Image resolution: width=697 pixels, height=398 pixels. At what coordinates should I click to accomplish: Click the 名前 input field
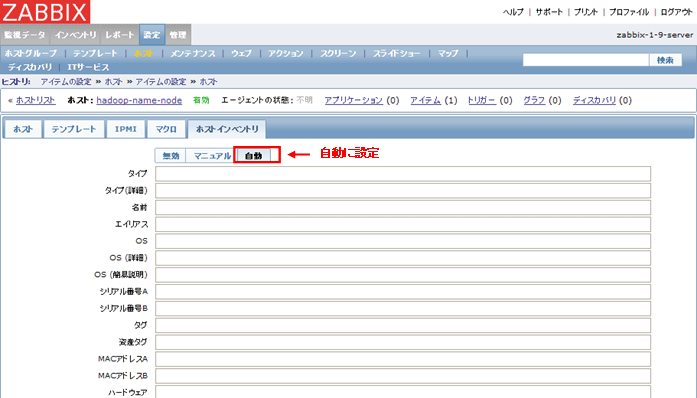tap(403, 208)
